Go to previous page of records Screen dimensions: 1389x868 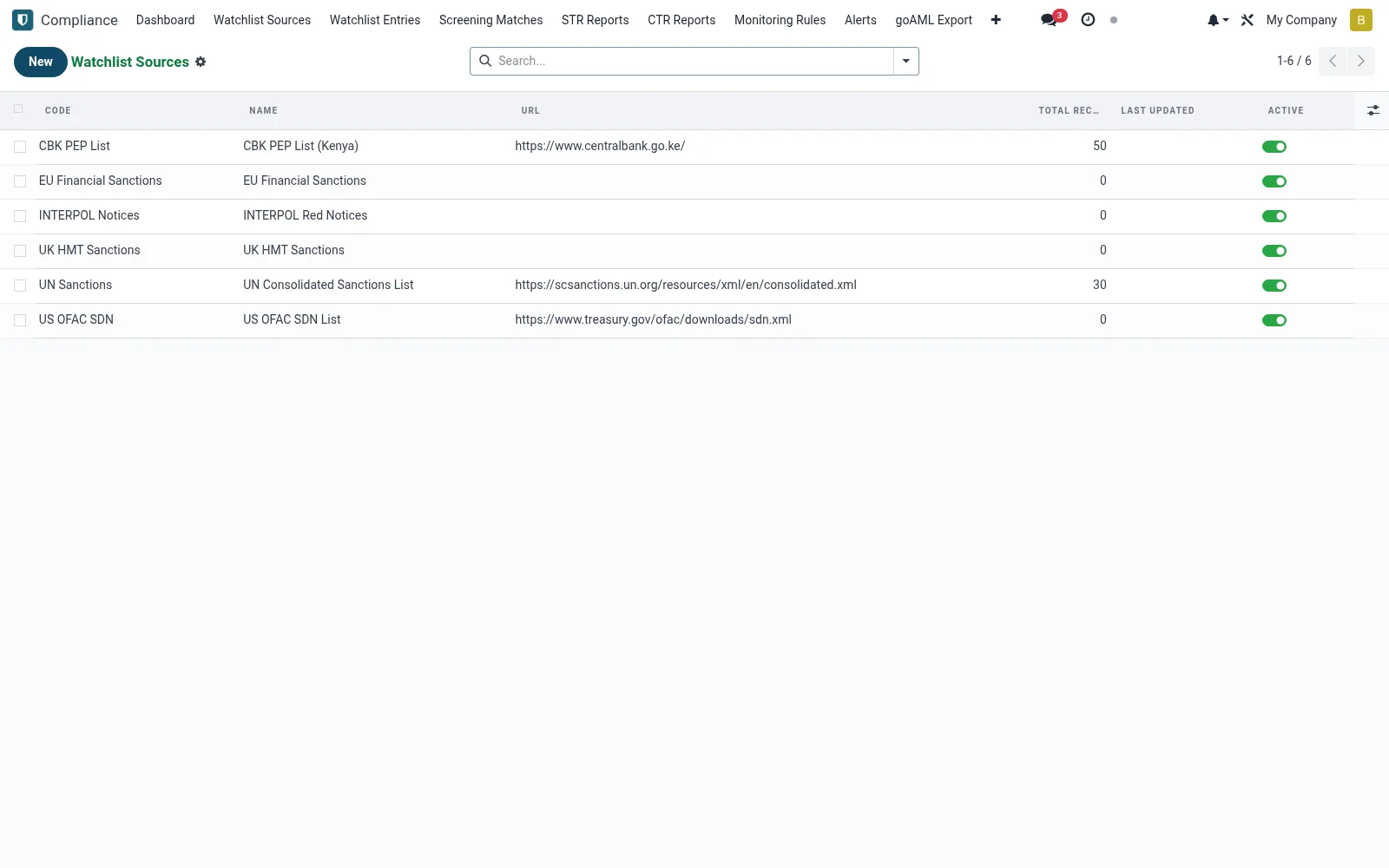coord(1333,61)
